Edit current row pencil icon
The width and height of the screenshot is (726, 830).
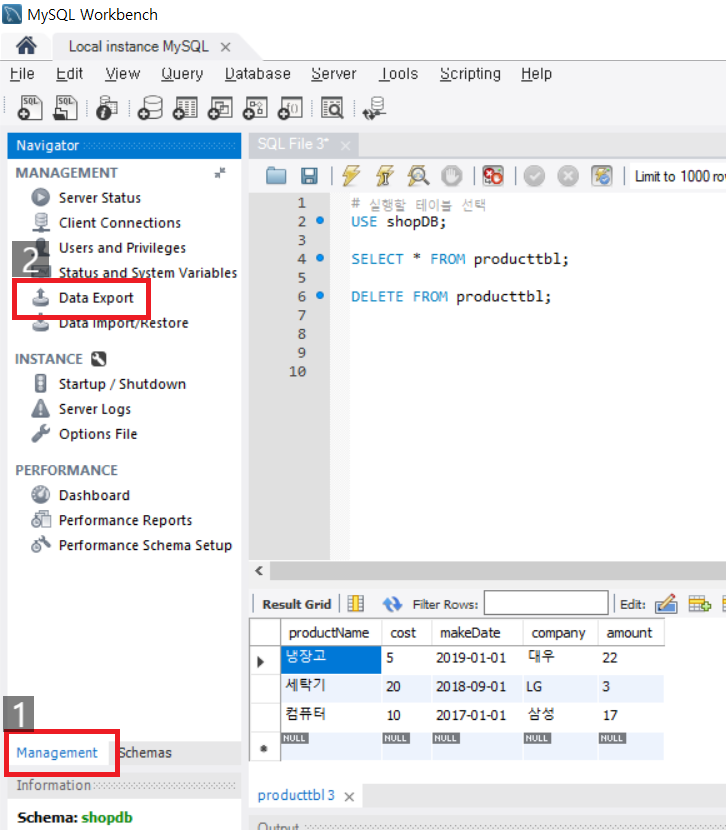666,603
